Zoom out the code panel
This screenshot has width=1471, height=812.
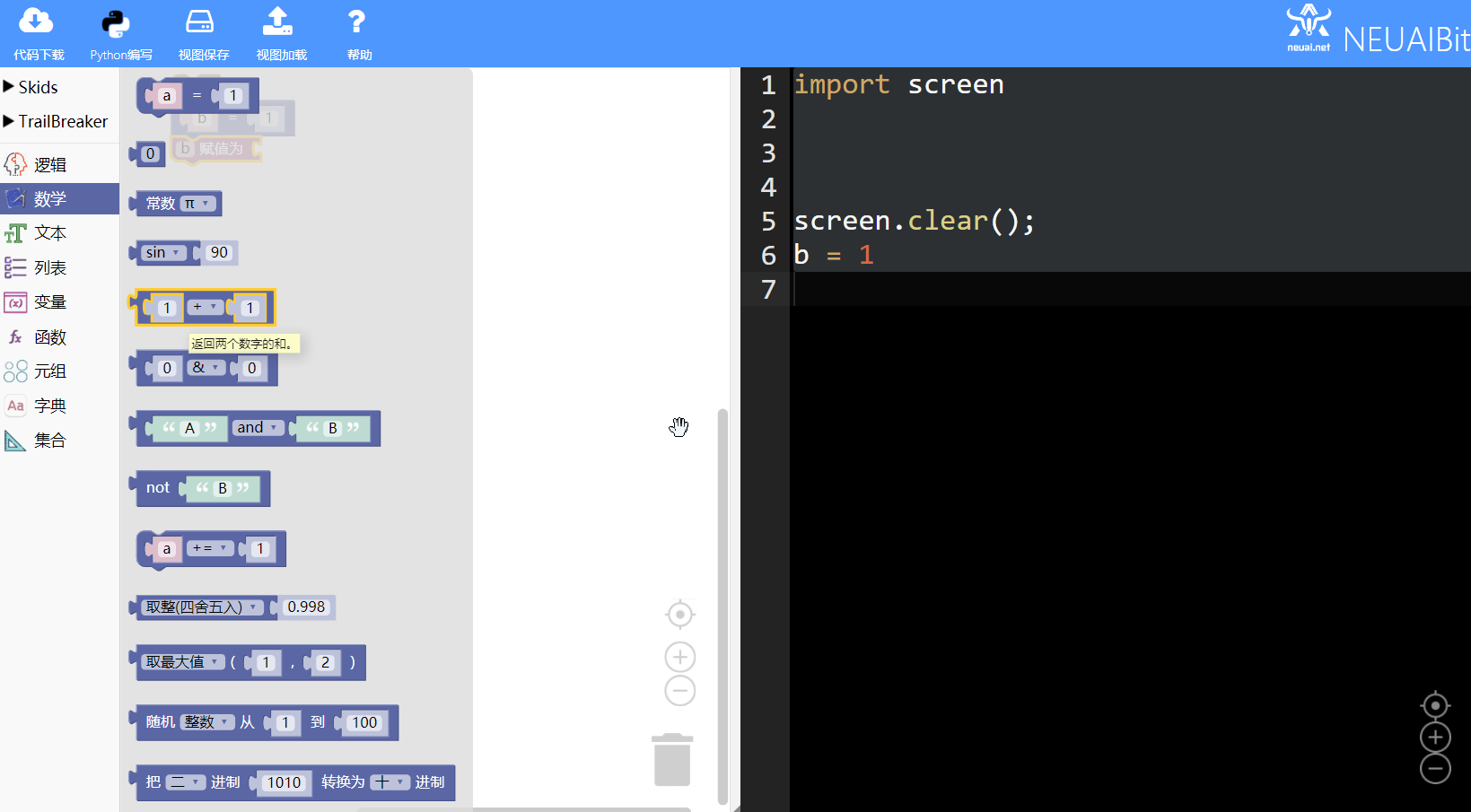1435,768
